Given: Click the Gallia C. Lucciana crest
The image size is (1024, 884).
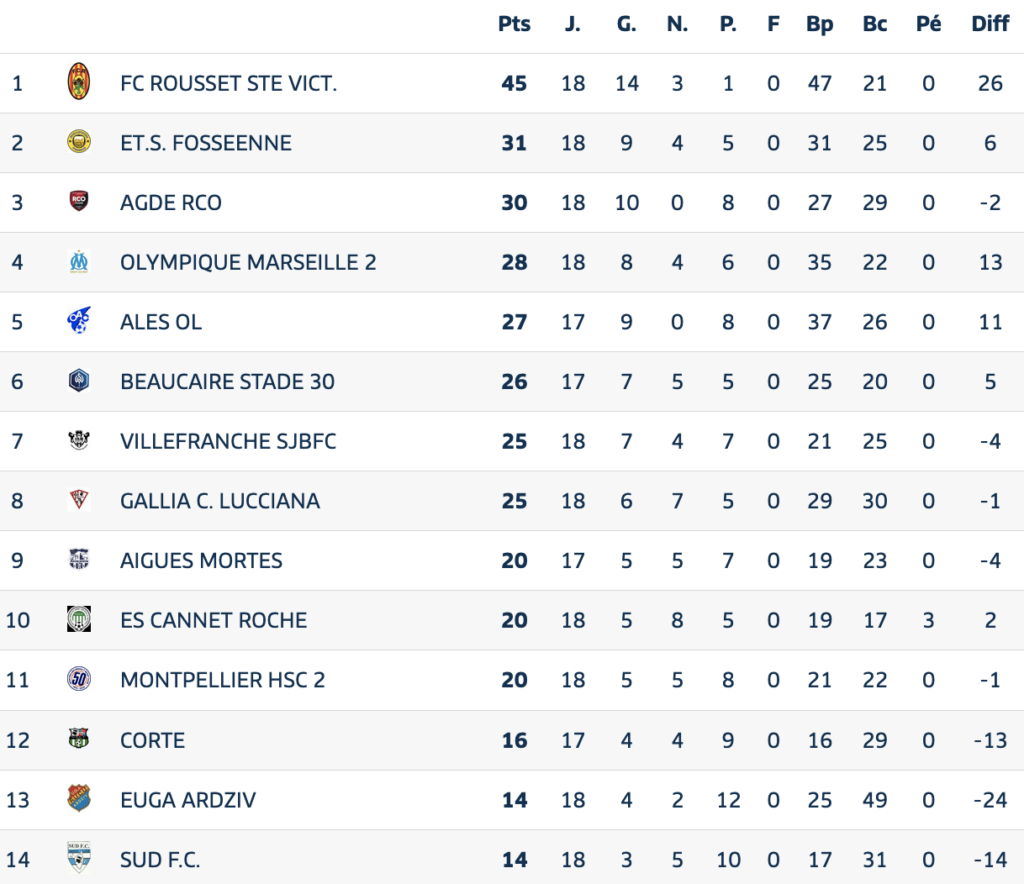Looking at the screenshot, I should pyautogui.click(x=79, y=500).
